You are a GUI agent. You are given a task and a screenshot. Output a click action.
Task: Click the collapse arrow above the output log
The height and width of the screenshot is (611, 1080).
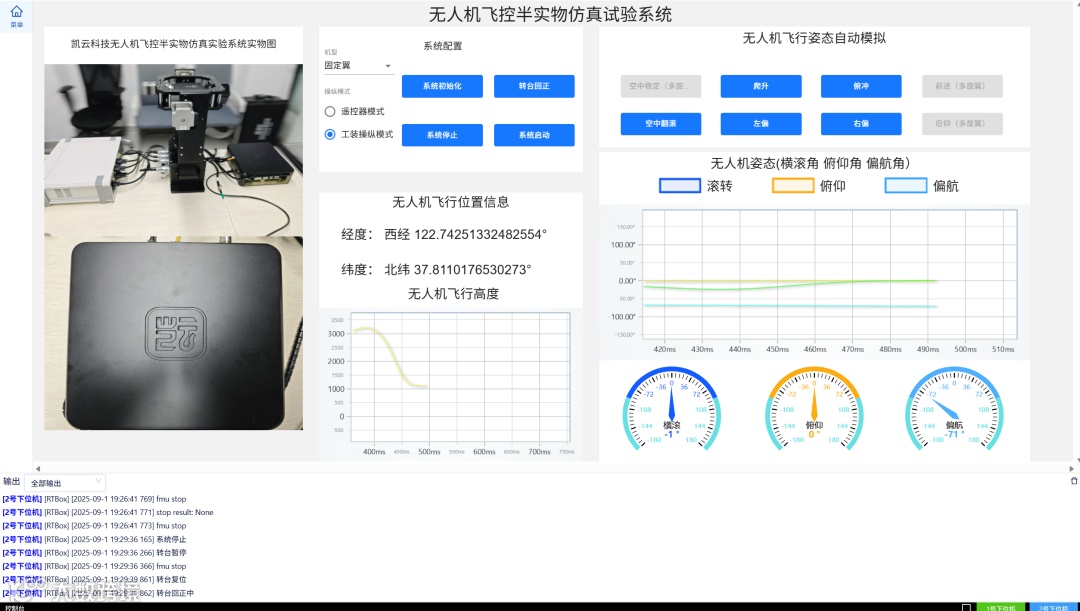38,469
